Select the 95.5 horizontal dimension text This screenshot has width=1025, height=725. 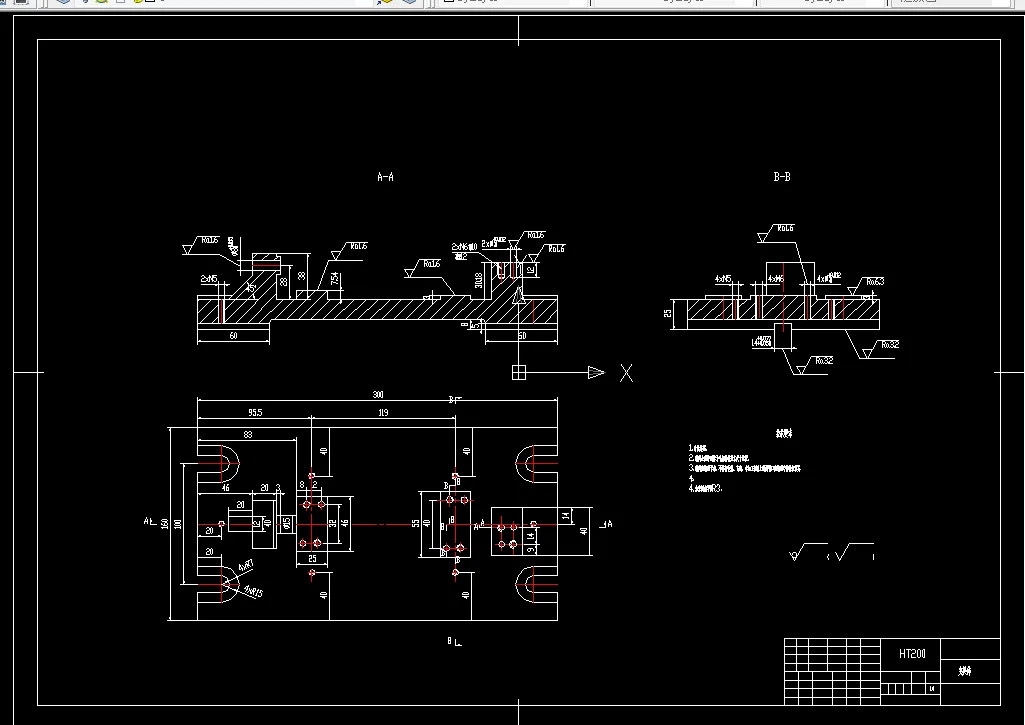[255, 413]
